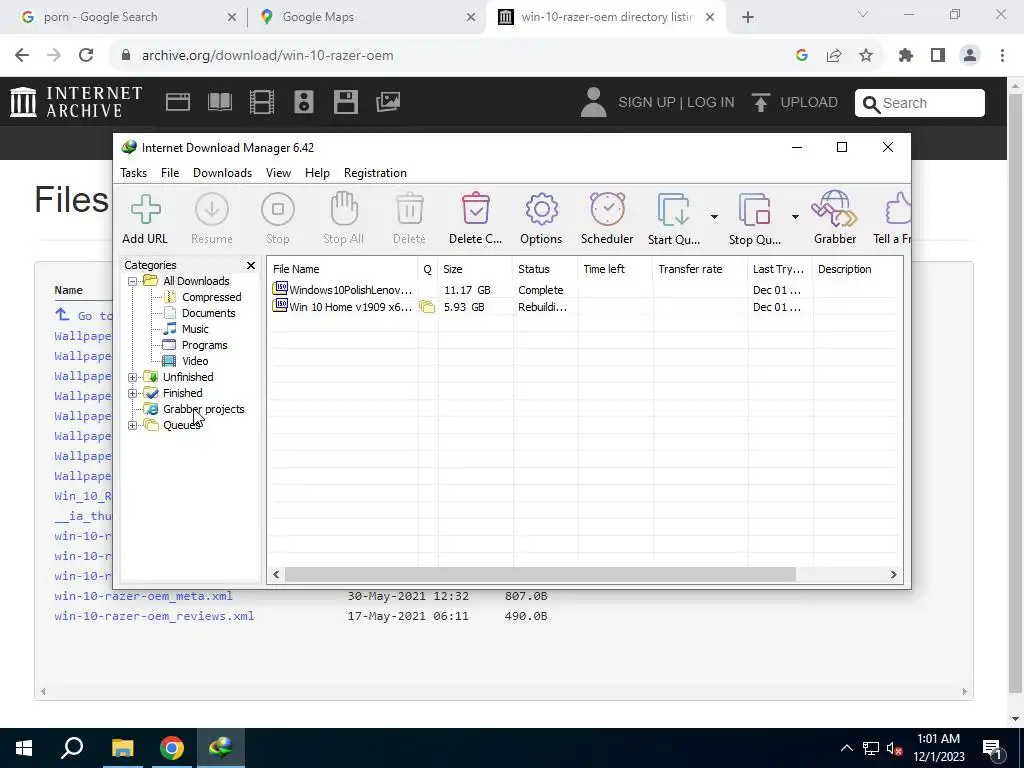Expand the Queues category node

click(x=133, y=425)
